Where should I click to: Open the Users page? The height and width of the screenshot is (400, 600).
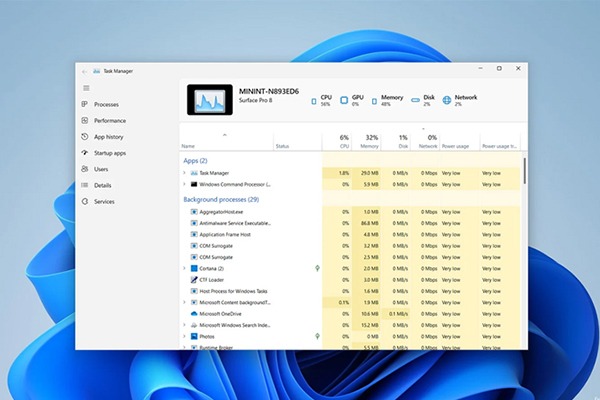(101, 169)
